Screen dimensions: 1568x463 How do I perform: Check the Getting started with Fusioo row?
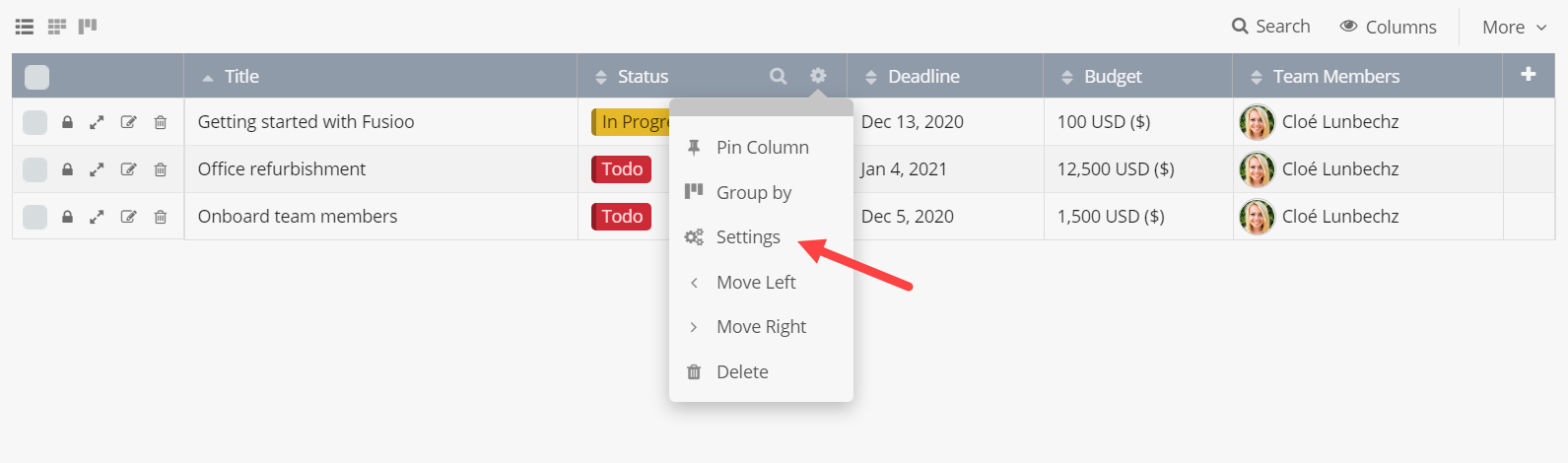coord(34,122)
